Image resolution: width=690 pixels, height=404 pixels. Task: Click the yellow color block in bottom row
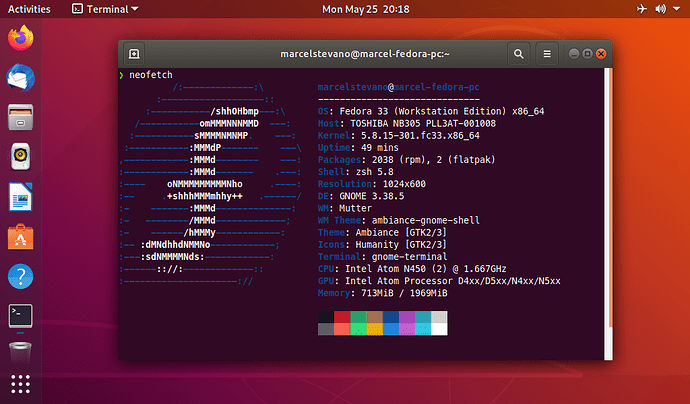point(374,329)
